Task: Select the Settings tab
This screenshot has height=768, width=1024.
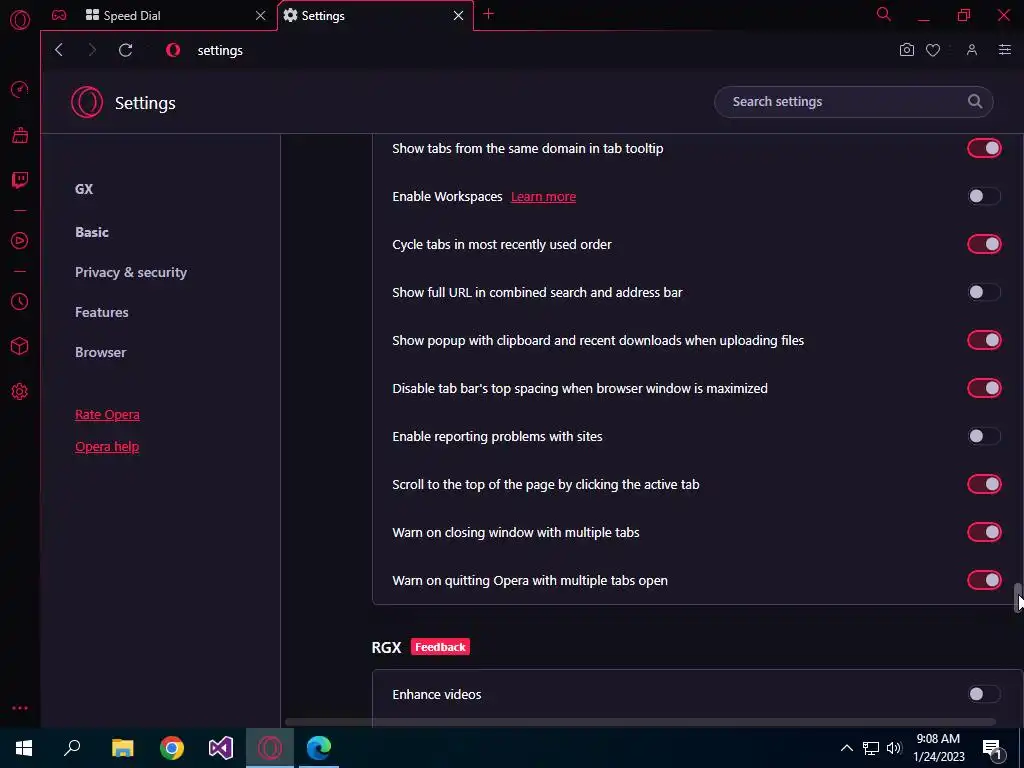Action: (x=375, y=16)
